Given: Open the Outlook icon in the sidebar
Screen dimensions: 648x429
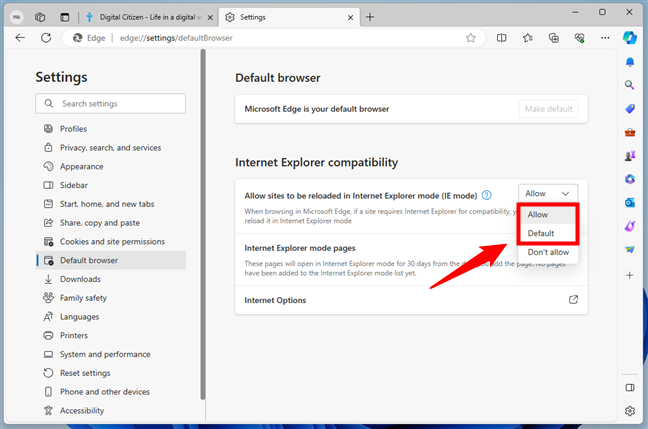Looking at the screenshot, I should click(629, 203).
